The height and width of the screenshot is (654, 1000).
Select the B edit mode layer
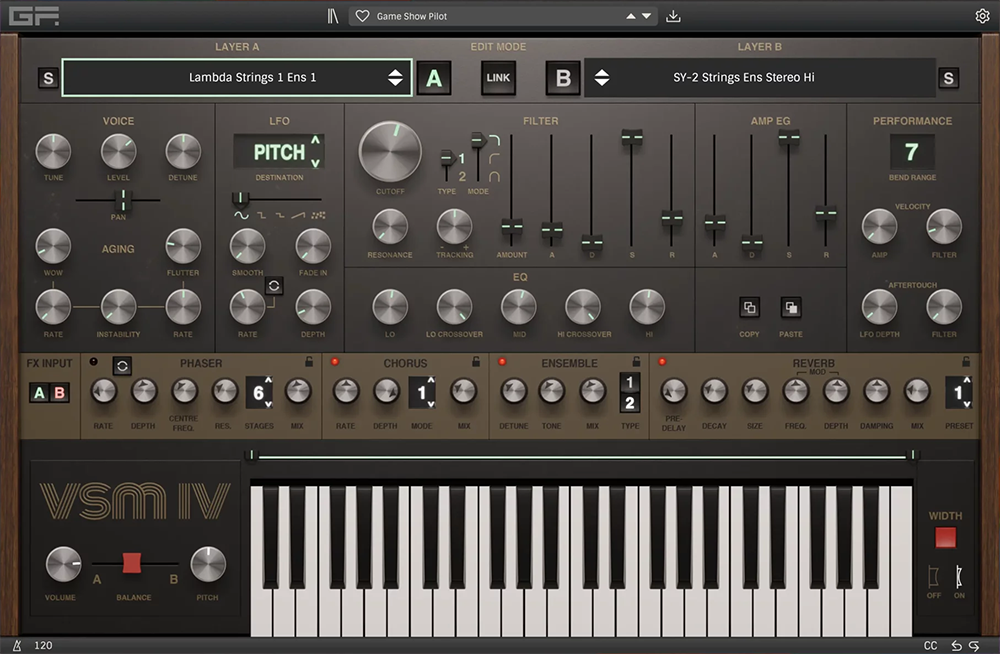point(563,78)
